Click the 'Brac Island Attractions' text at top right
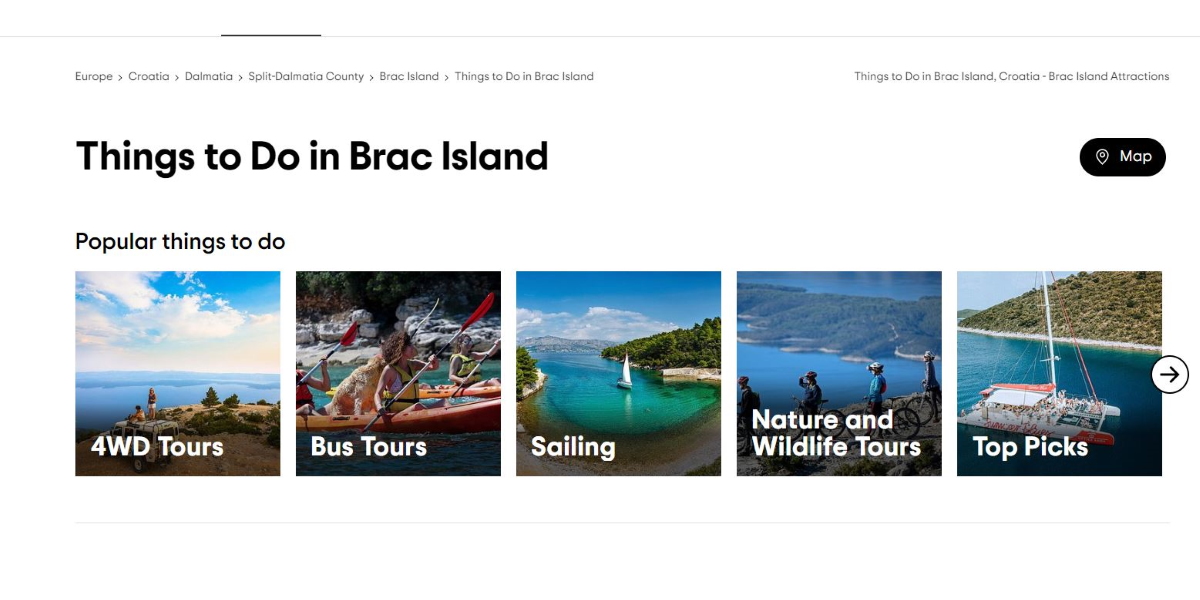Viewport: 1200px width, 600px height. 1108,77
